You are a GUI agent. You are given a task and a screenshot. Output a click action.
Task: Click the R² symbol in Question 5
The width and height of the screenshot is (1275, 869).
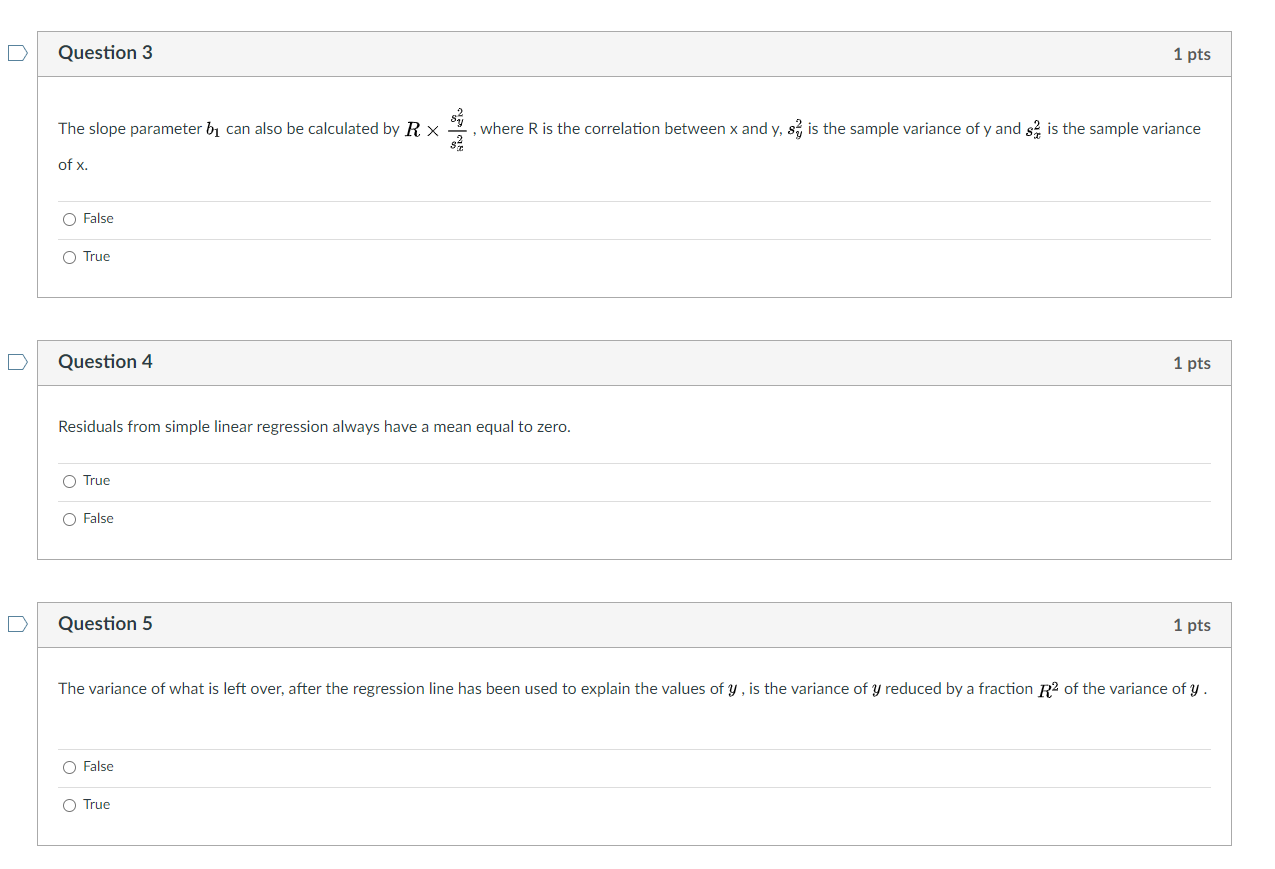coord(1046,688)
